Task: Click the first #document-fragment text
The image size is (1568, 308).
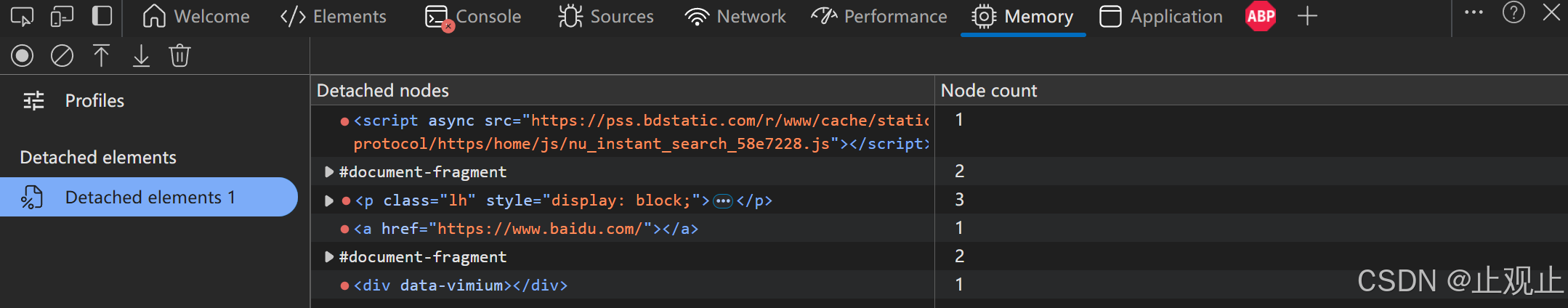Action: point(422,171)
